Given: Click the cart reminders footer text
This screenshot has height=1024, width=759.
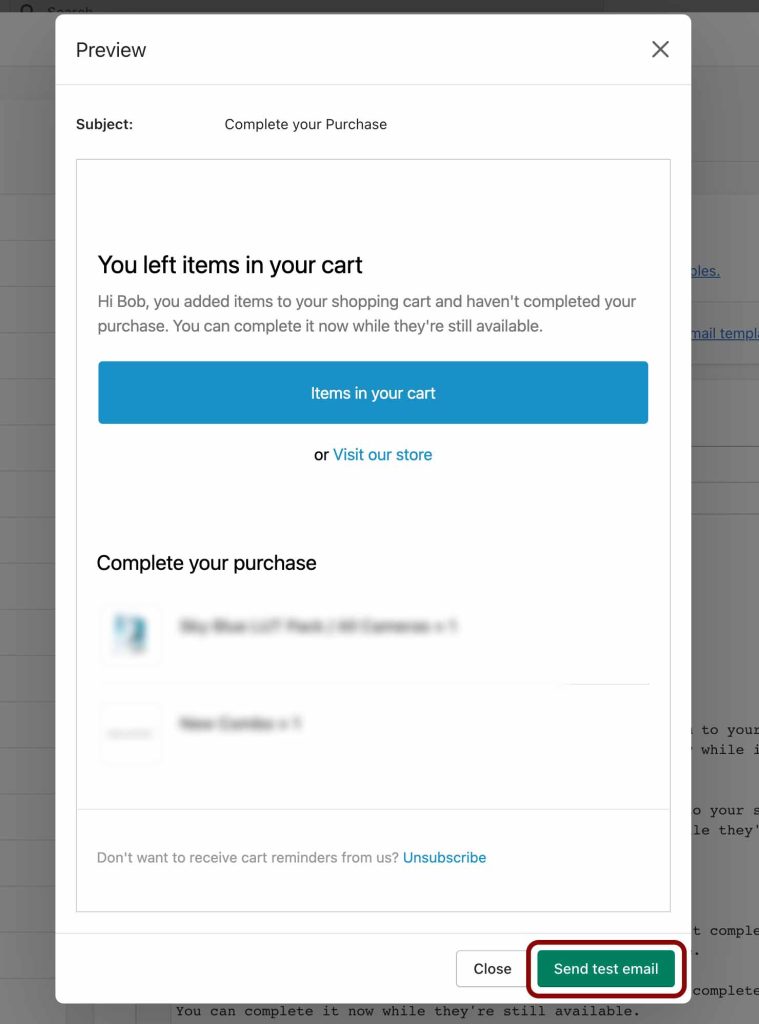Looking at the screenshot, I should [248, 857].
